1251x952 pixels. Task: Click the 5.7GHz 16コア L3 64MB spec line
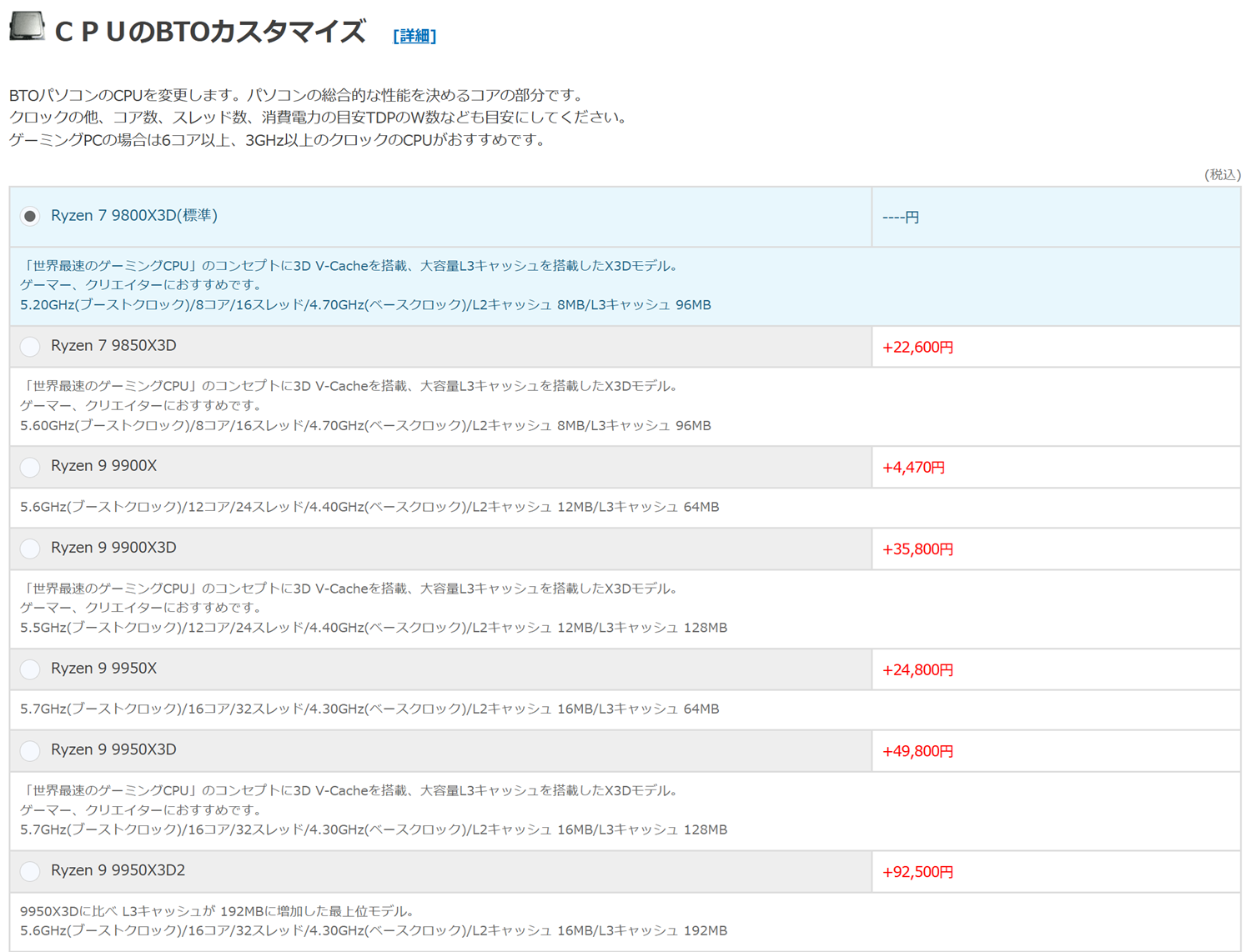(x=369, y=709)
